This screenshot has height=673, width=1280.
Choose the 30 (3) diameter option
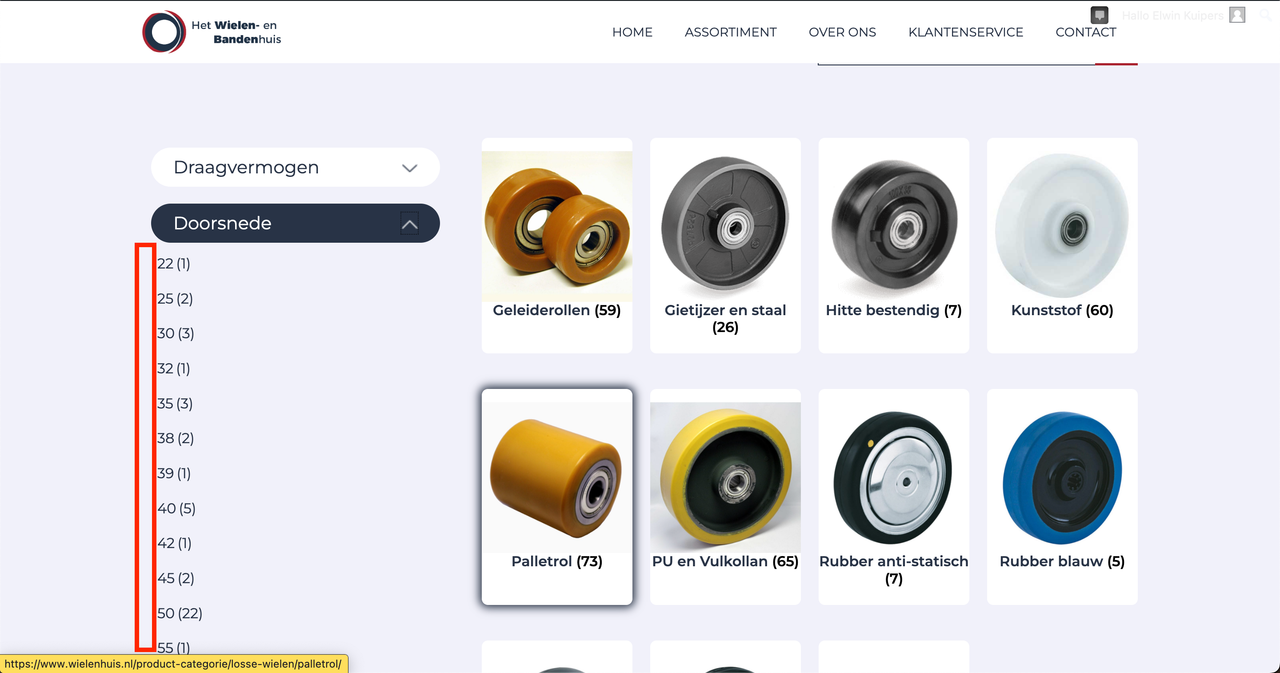(176, 333)
